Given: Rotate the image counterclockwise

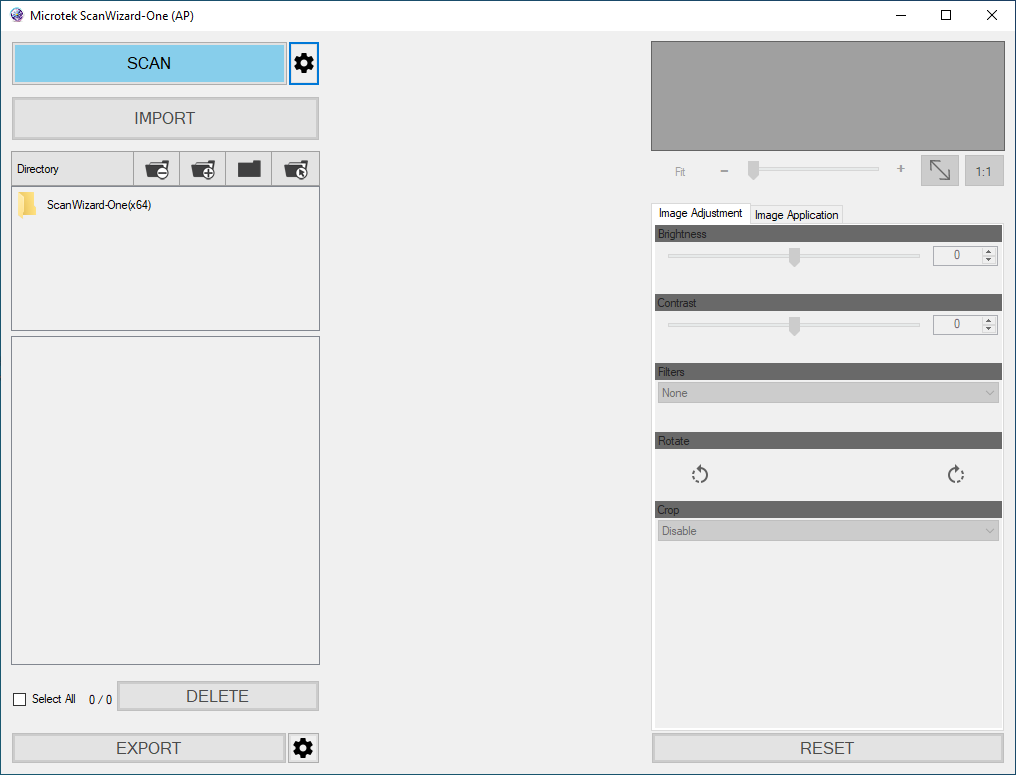Looking at the screenshot, I should point(699,474).
